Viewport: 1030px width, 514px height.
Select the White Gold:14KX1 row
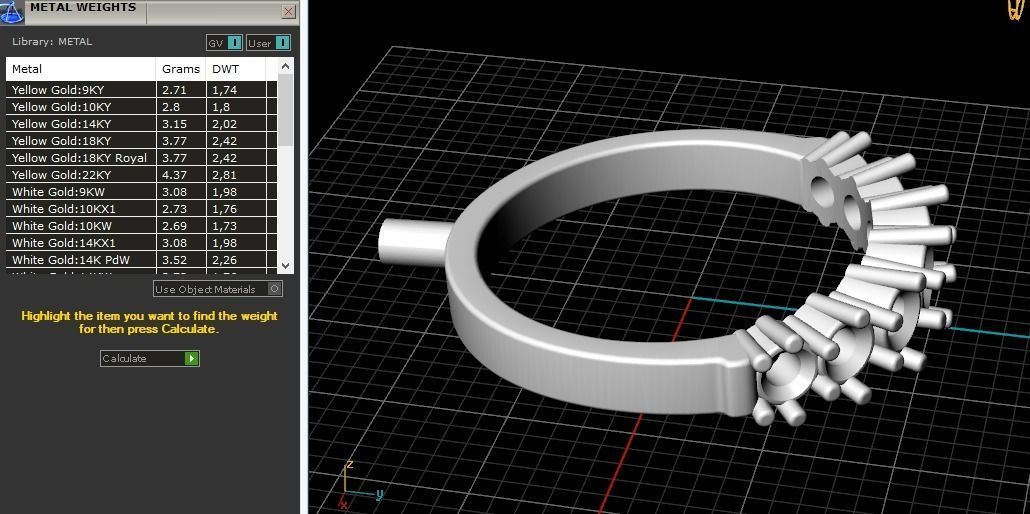tap(141, 243)
